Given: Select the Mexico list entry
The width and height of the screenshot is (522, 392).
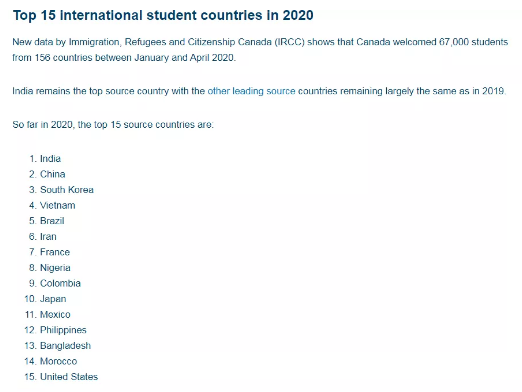Looking at the screenshot, I should (x=55, y=314).
